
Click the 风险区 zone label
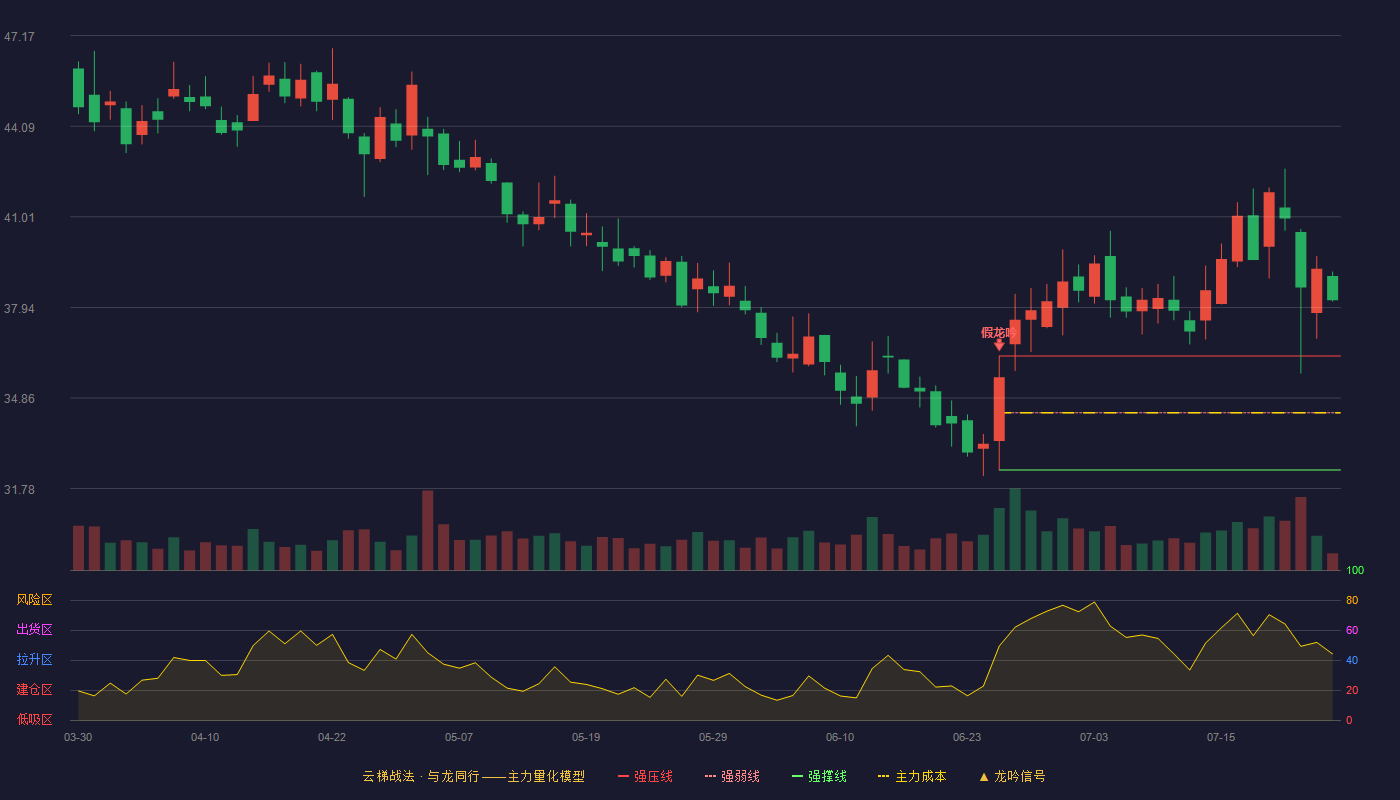pyautogui.click(x=34, y=600)
